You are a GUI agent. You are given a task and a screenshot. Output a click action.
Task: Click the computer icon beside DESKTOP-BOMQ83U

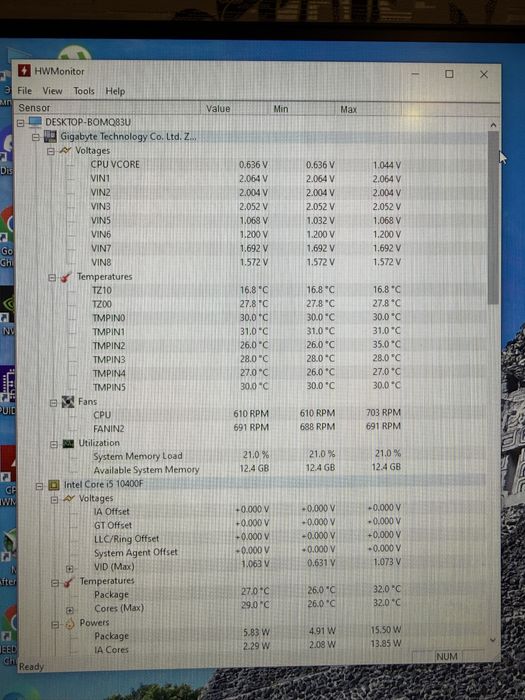coord(35,122)
